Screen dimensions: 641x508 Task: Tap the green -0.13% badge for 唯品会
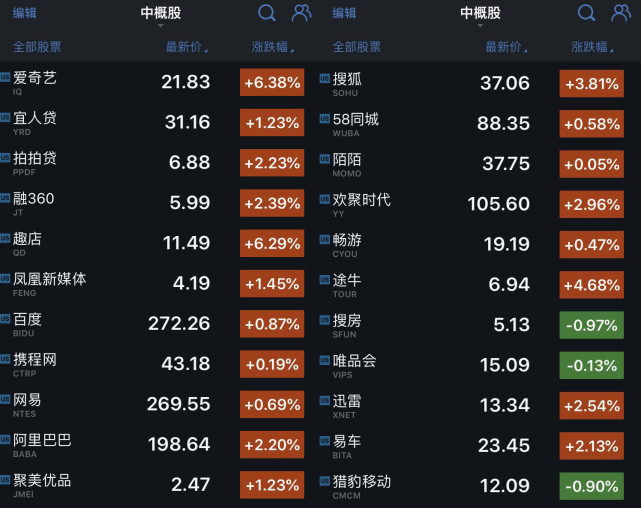[x=592, y=365]
